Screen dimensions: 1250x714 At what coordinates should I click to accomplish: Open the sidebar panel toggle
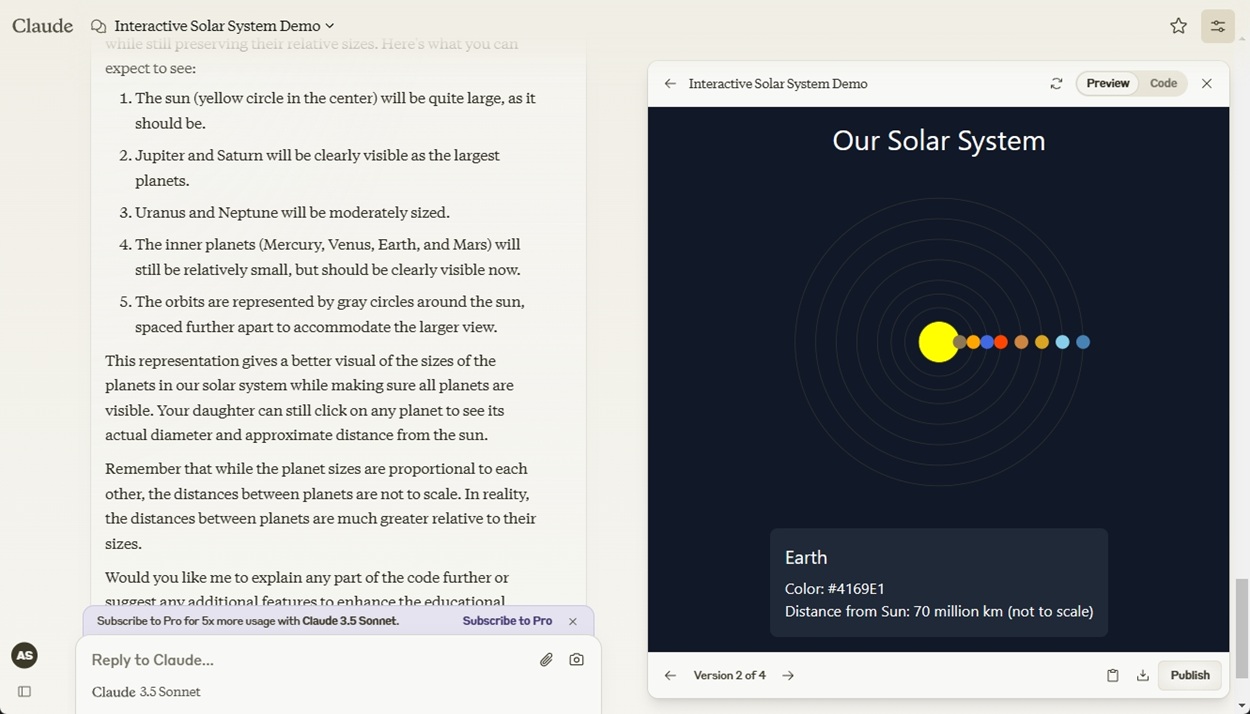[x=25, y=691]
